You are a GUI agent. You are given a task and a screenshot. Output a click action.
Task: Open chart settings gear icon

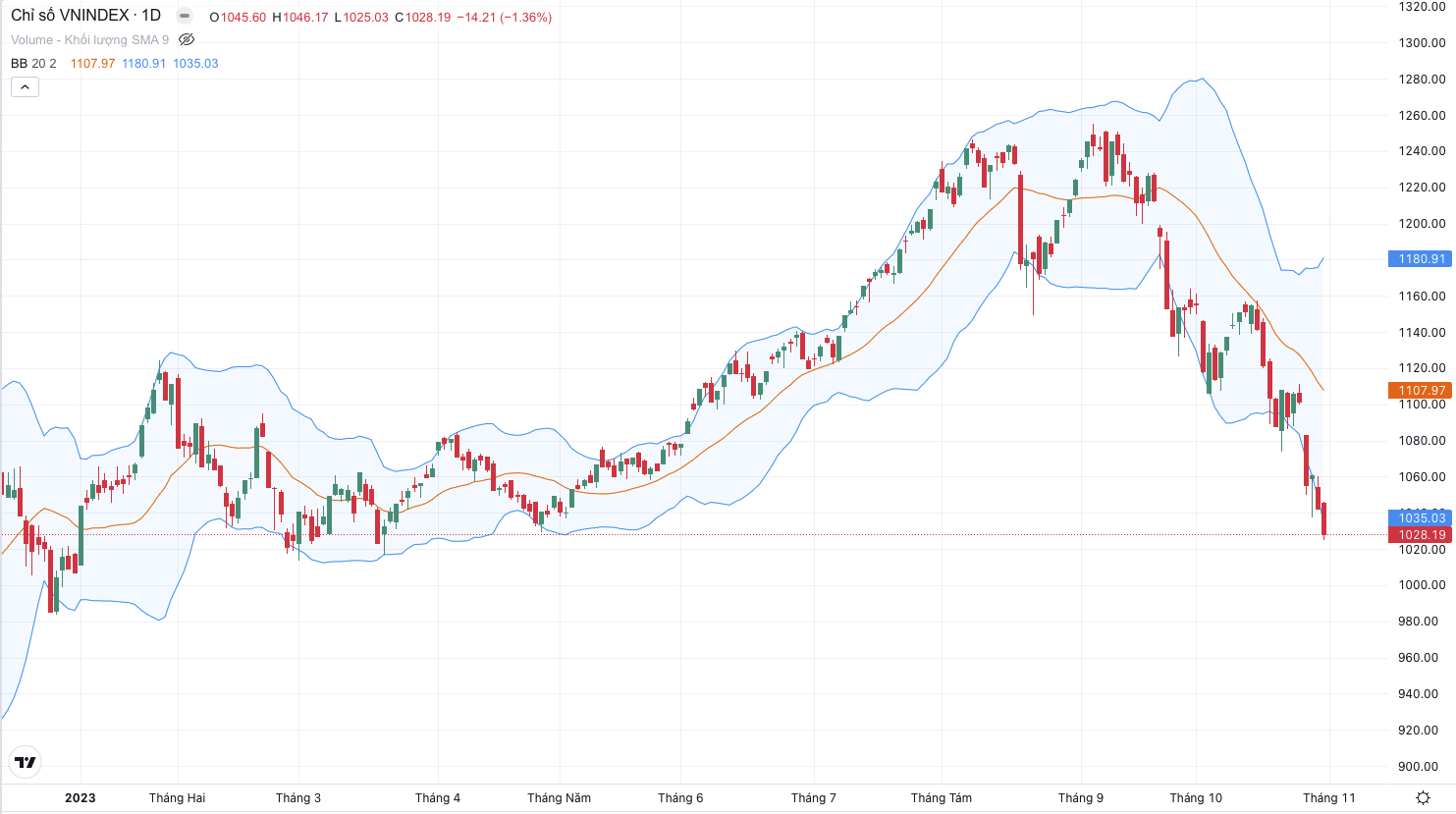(x=1423, y=797)
